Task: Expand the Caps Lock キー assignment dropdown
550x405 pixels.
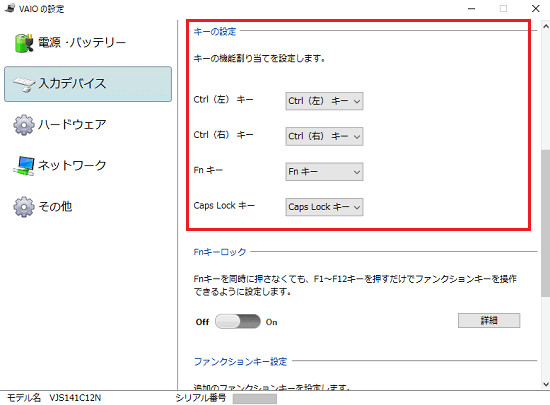Action: click(324, 207)
